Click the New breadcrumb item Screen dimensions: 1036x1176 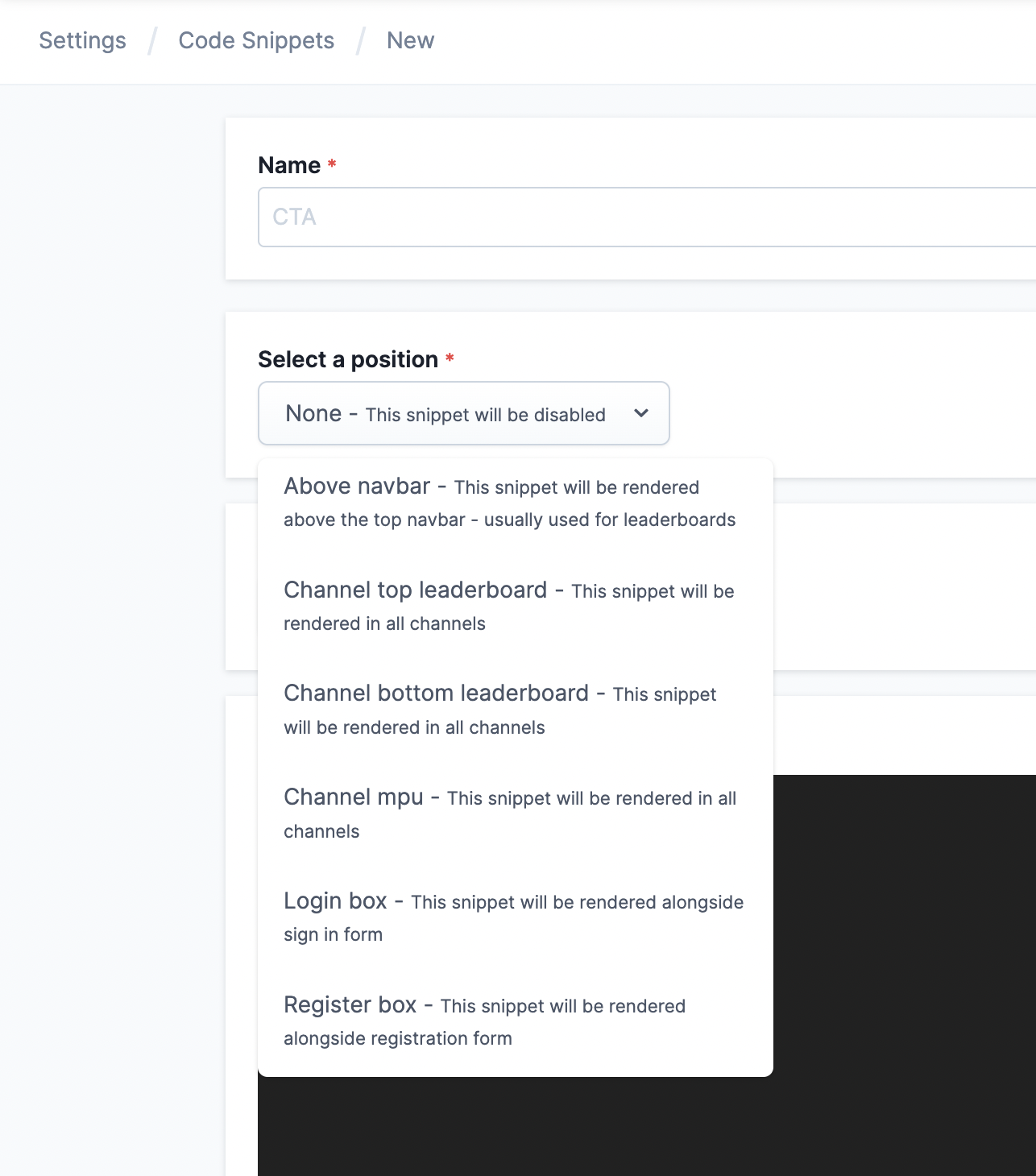point(410,40)
